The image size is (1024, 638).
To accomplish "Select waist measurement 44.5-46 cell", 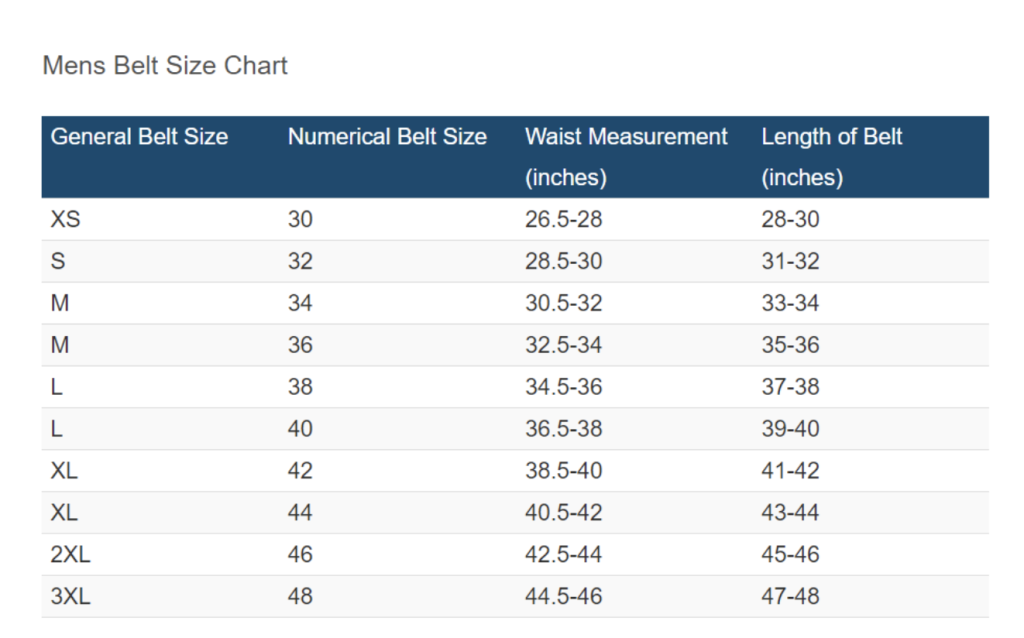I will pyautogui.click(x=564, y=596).
